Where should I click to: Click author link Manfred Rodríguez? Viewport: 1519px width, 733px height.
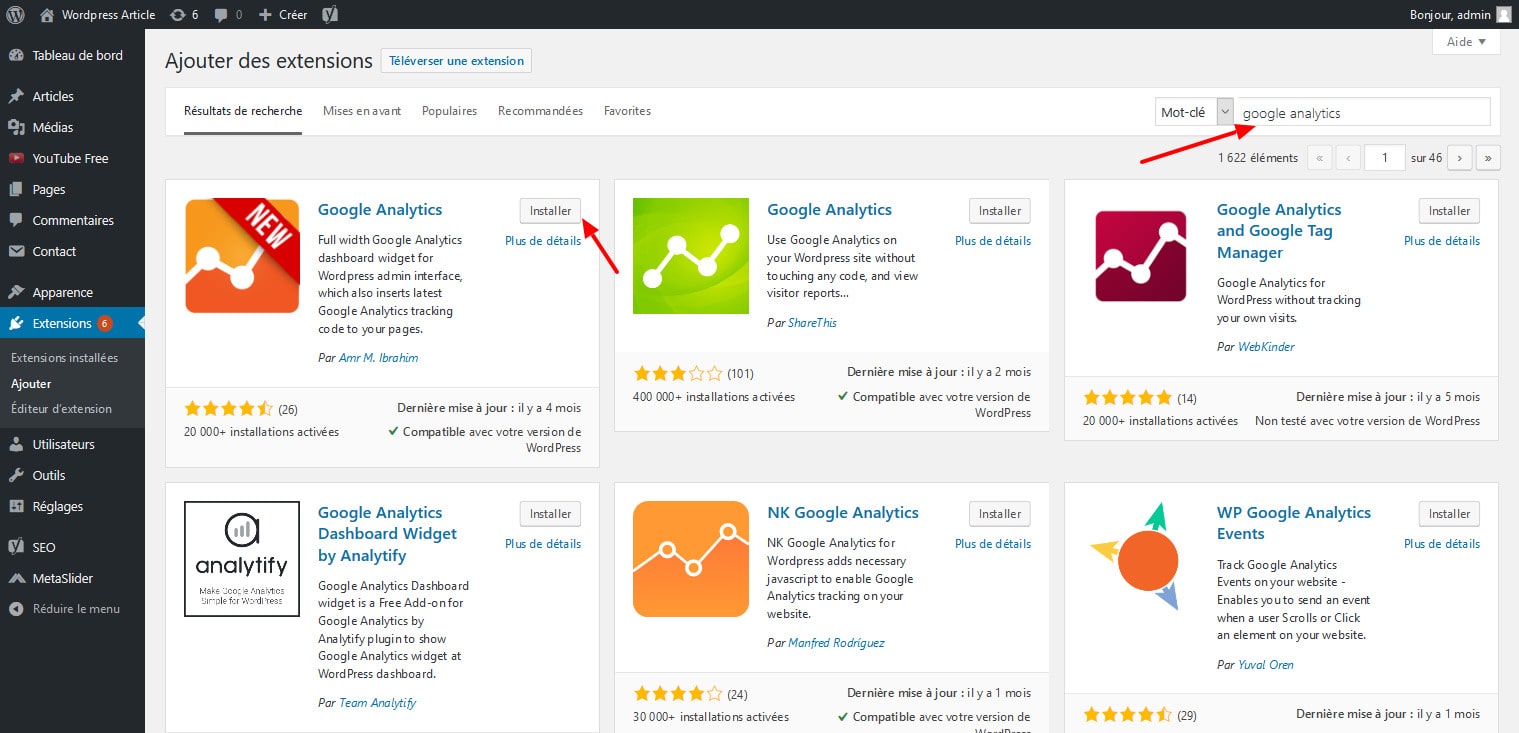coord(836,643)
